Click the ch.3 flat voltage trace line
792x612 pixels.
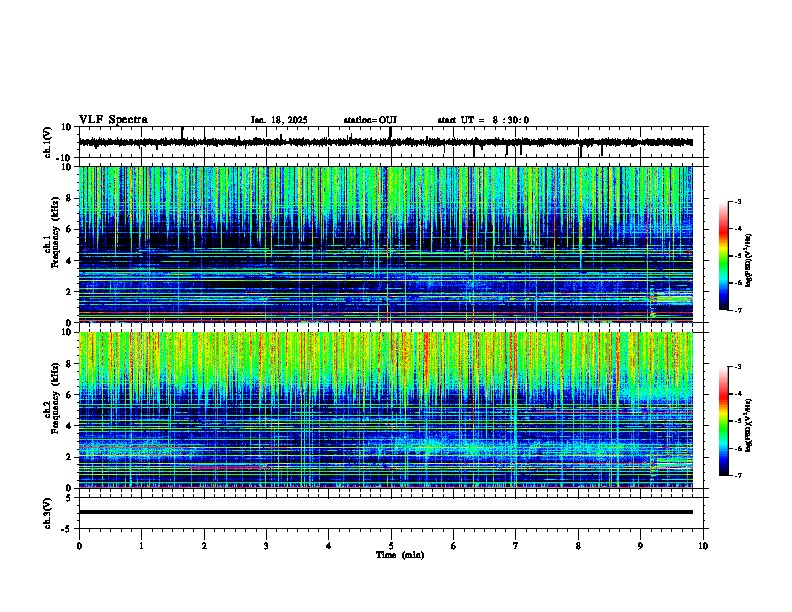pyautogui.click(x=386, y=512)
